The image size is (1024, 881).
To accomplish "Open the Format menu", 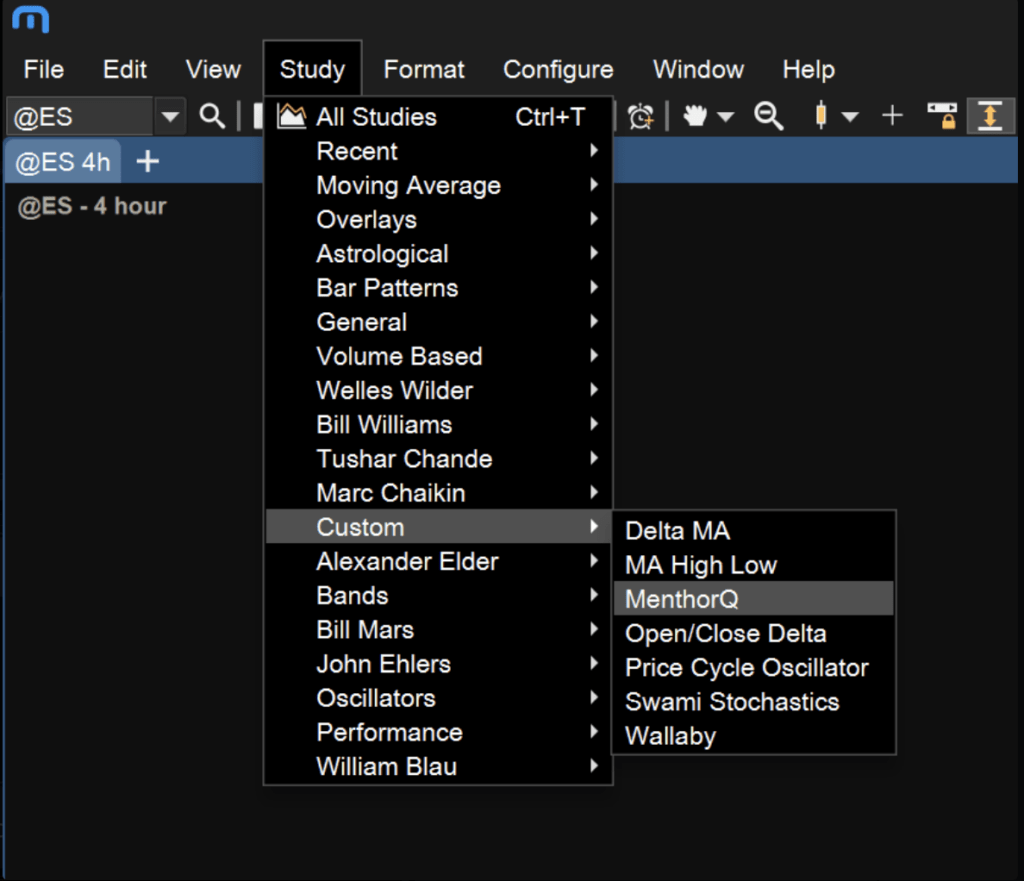I will 424,70.
